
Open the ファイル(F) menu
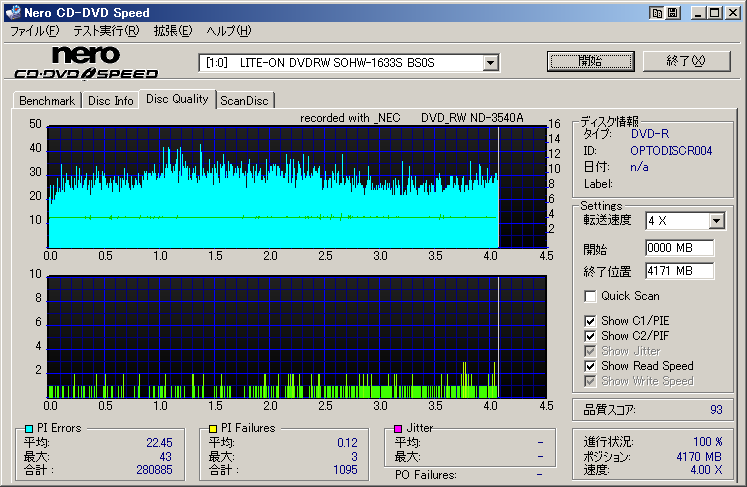(x=35, y=31)
